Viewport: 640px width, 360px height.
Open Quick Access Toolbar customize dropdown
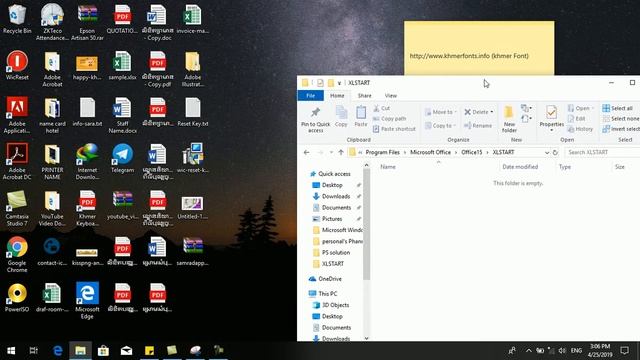pos(339,83)
